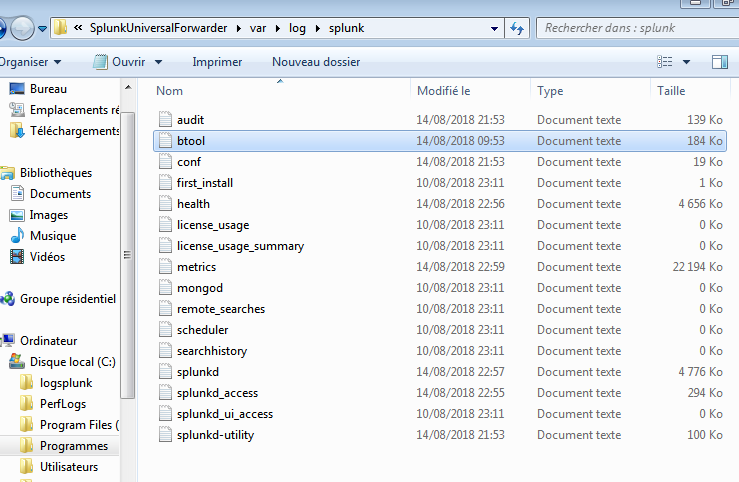
Task: Click Imprimer in the toolbar
Action: 217,62
